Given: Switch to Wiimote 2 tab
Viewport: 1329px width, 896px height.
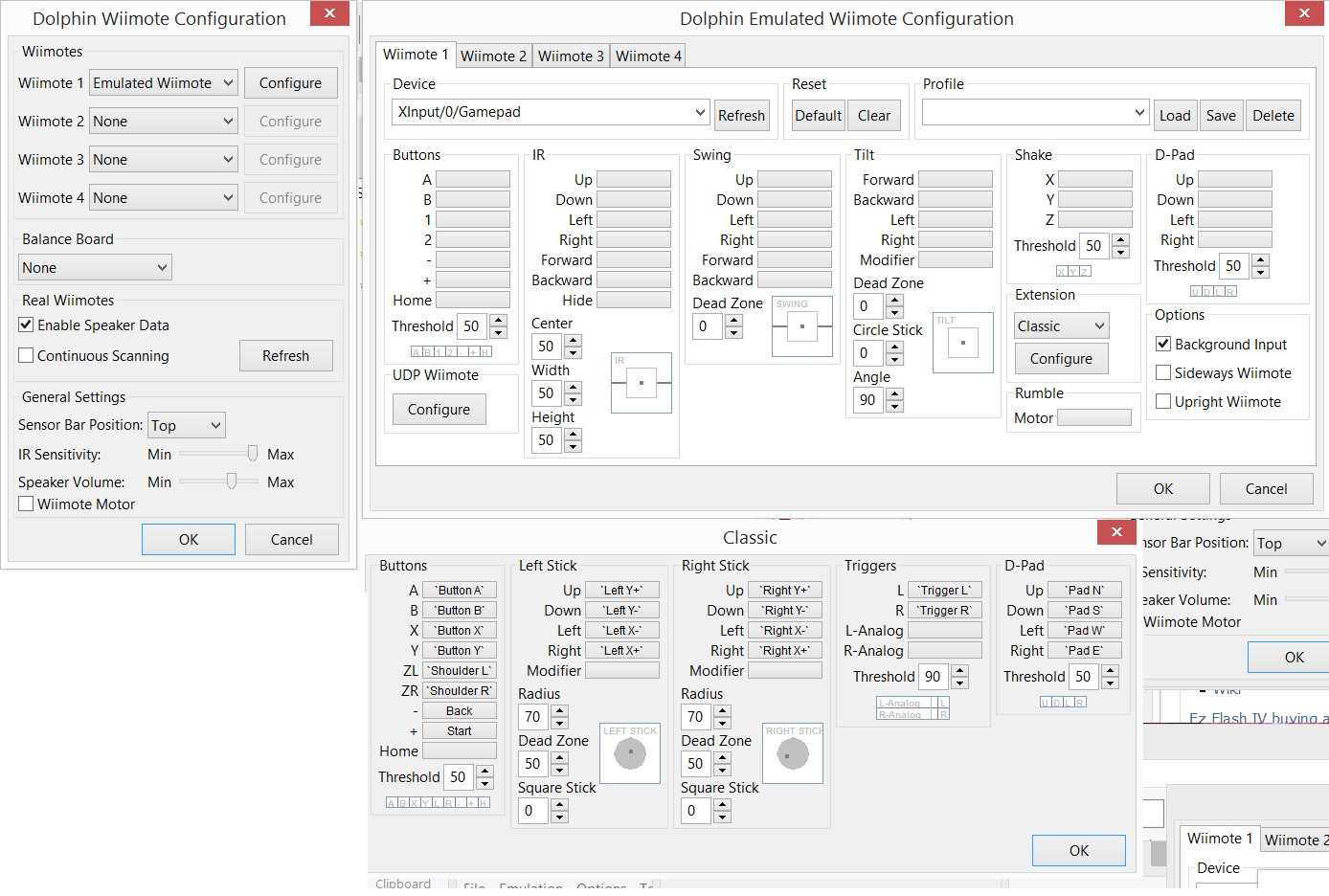Looking at the screenshot, I should (493, 56).
